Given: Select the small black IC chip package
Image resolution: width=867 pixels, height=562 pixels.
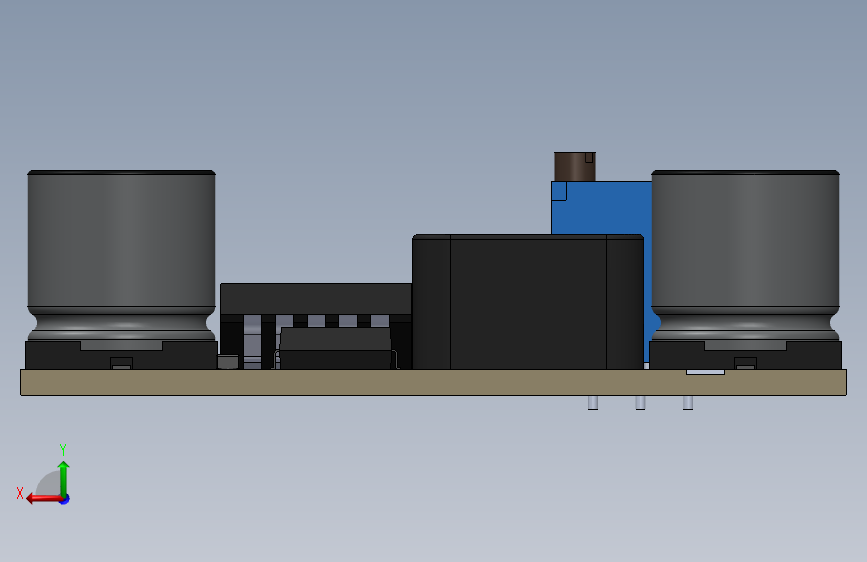Looking at the screenshot, I should point(336,348).
